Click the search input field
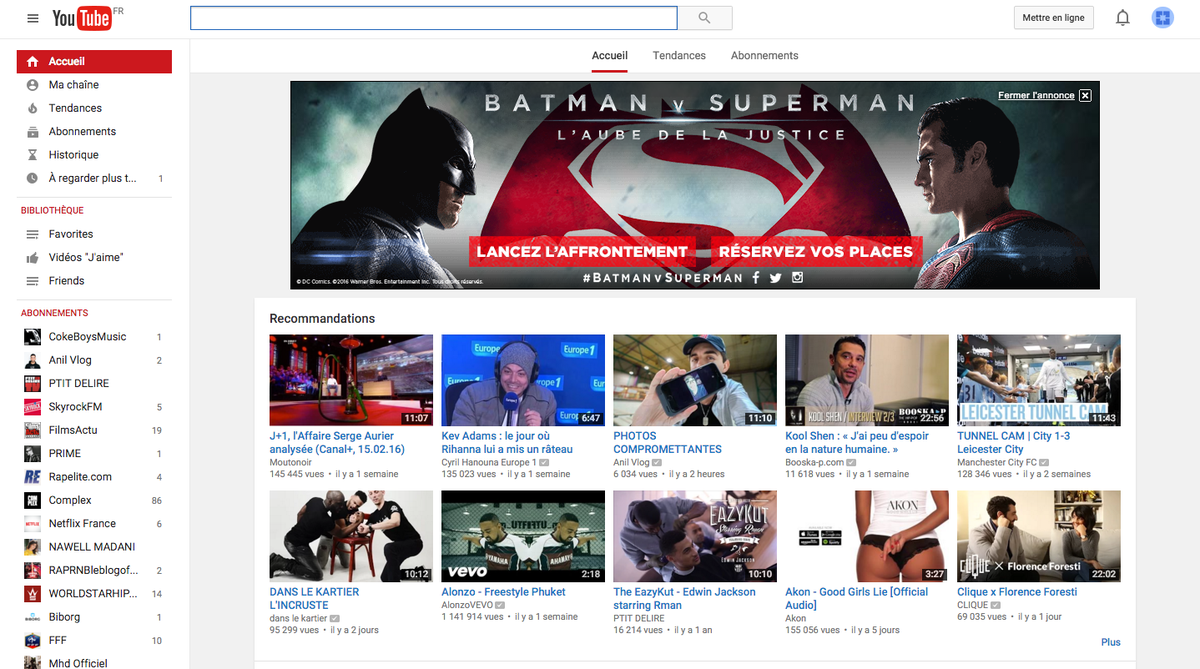This screenshot has width=1200, height=669. coord(434,18)
